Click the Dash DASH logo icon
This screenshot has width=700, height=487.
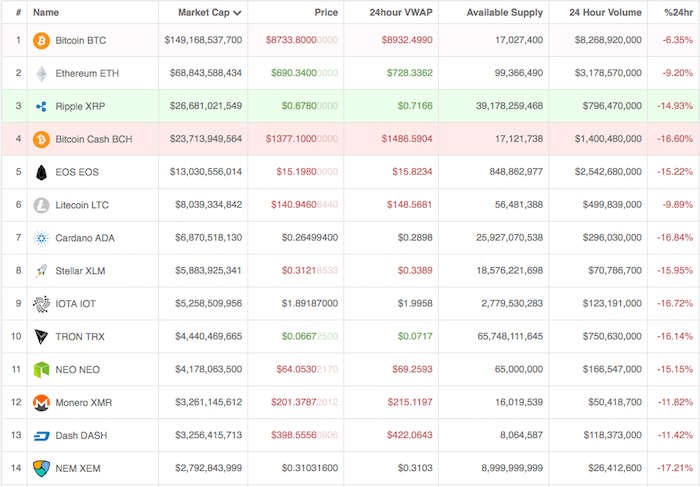coord(41,436)
